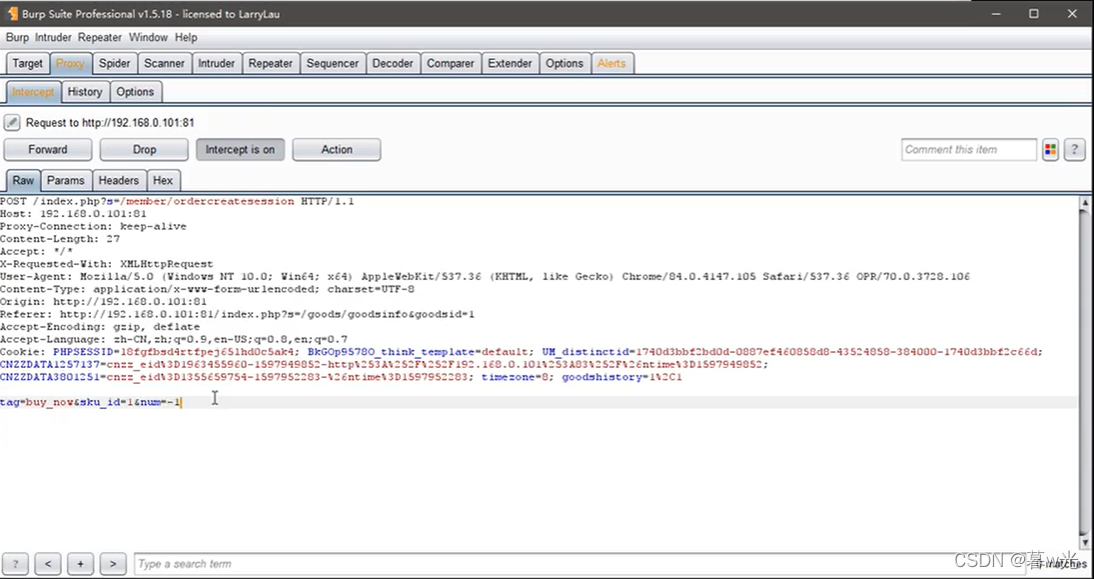Click the + search options button
This screenshot has height=579, width=1094.
(x=81, y=564)
